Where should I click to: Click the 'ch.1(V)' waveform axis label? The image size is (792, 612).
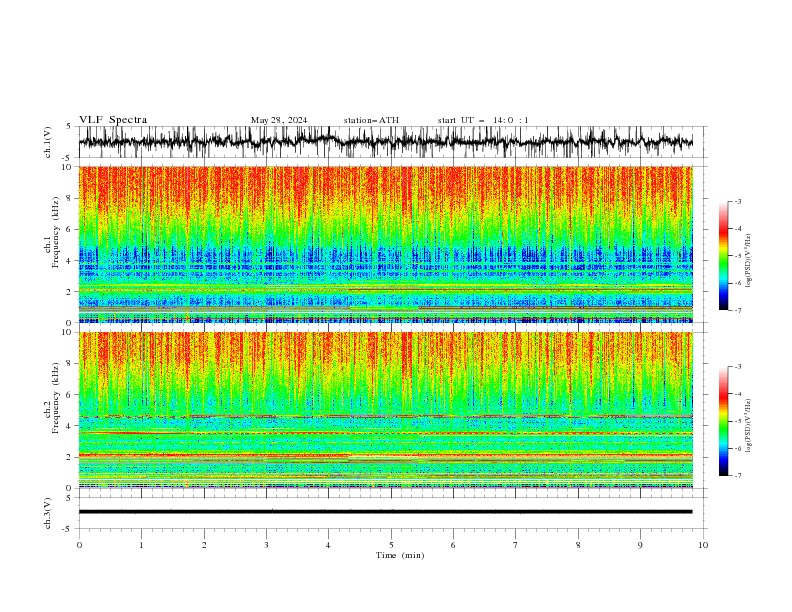point(48,142)
